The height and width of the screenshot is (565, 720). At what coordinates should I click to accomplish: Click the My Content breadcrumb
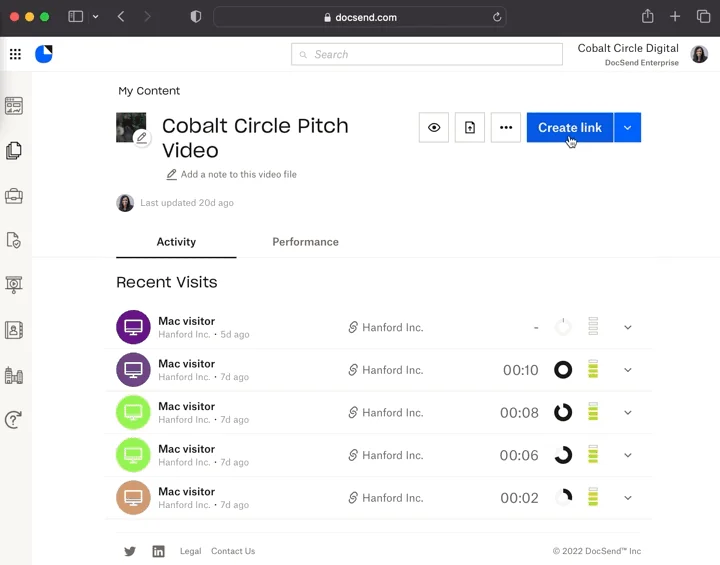149,91
